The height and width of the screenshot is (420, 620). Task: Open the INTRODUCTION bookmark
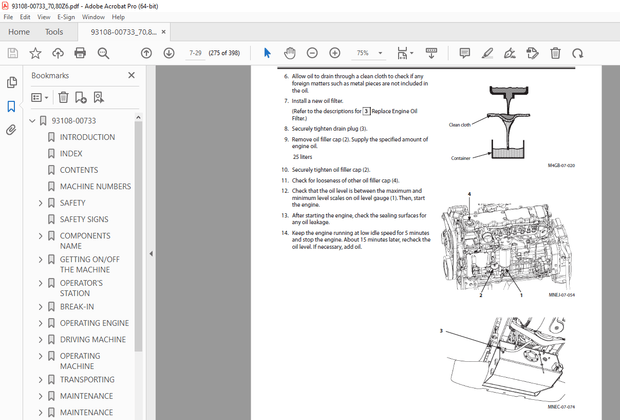click(87, 137)
